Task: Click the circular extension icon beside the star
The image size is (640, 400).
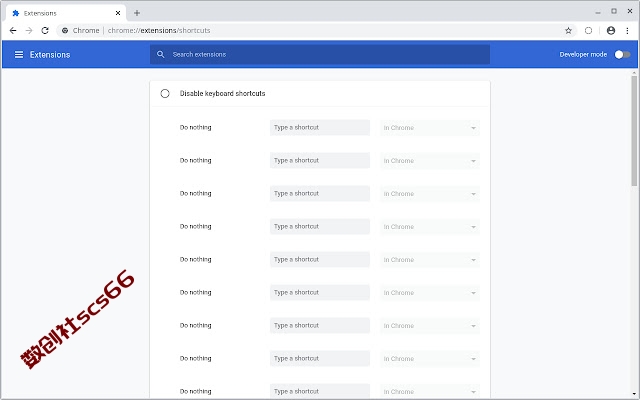Action: [588, 31]
